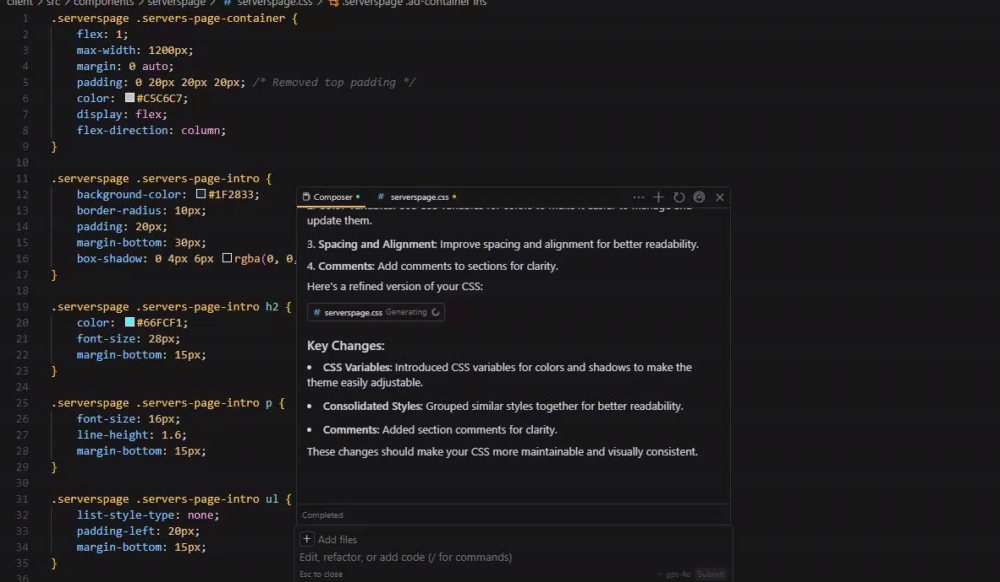
Task: Click the Composer history refresh arrow icon
Action: pyautogui.click(x=679, y=198)
